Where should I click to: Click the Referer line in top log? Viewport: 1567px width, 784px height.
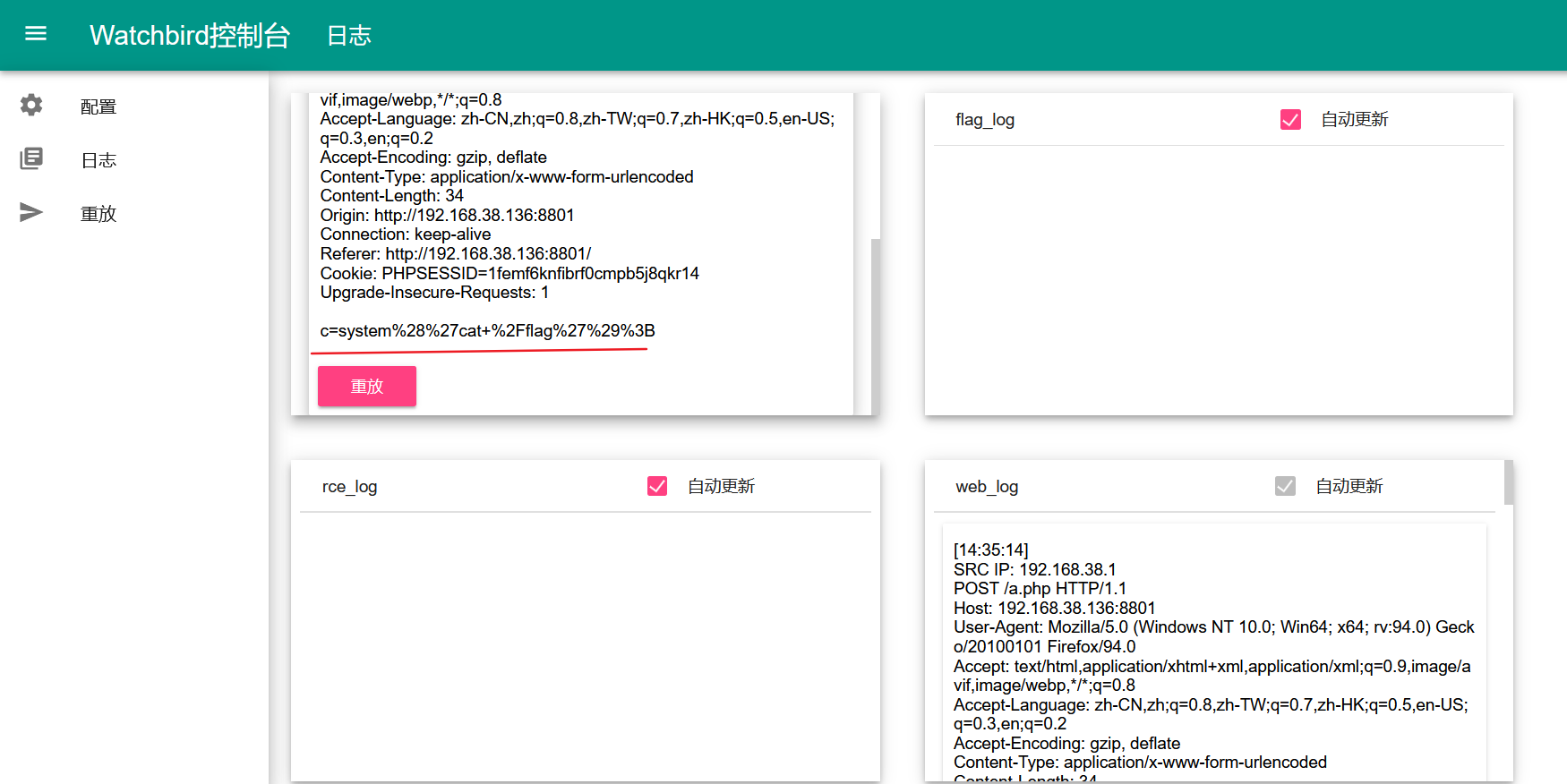pyautogui.click(x=455, y=254)
